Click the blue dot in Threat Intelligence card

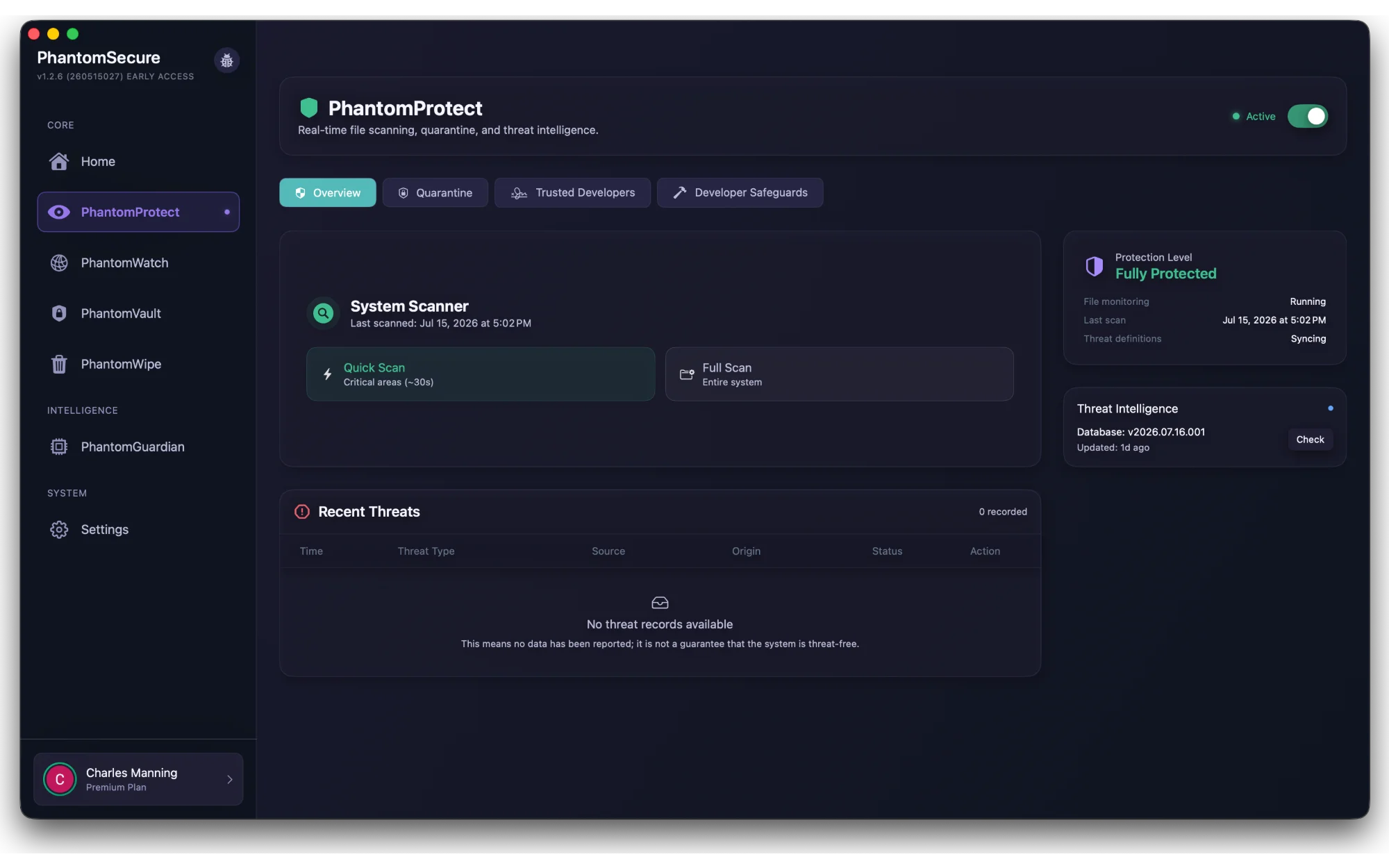(x=1330, y=408)
